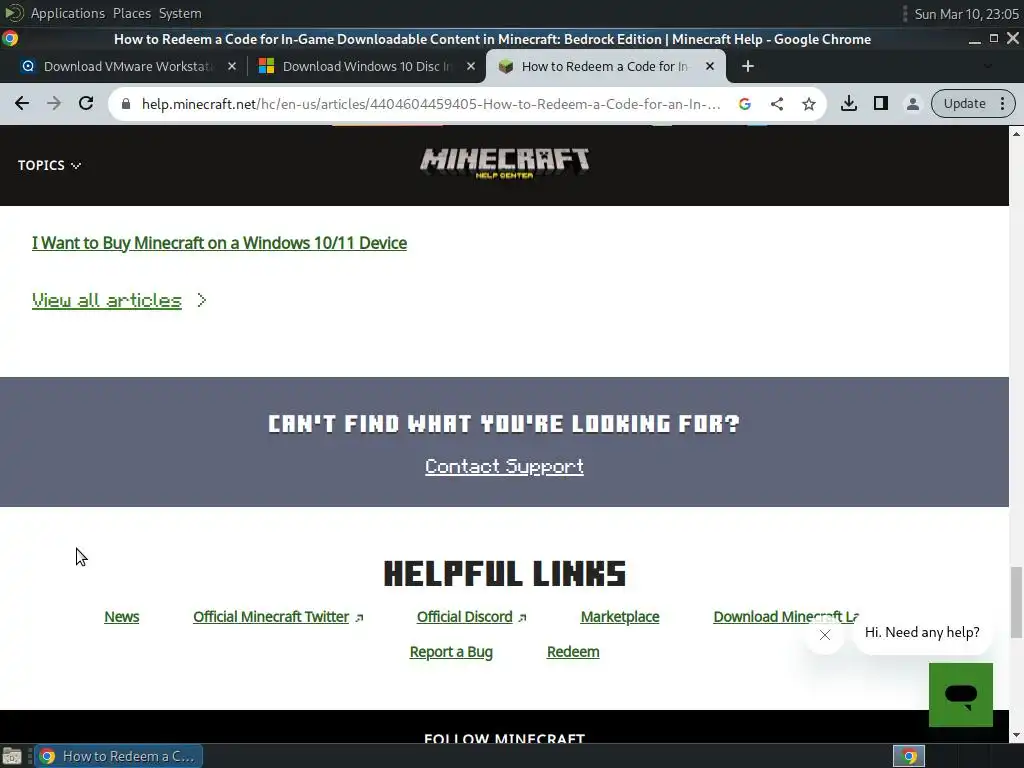The image size is (1024, 768).
Task: Click the taskbar 'How to Redeem a C...' button
Action: (118, 756)
